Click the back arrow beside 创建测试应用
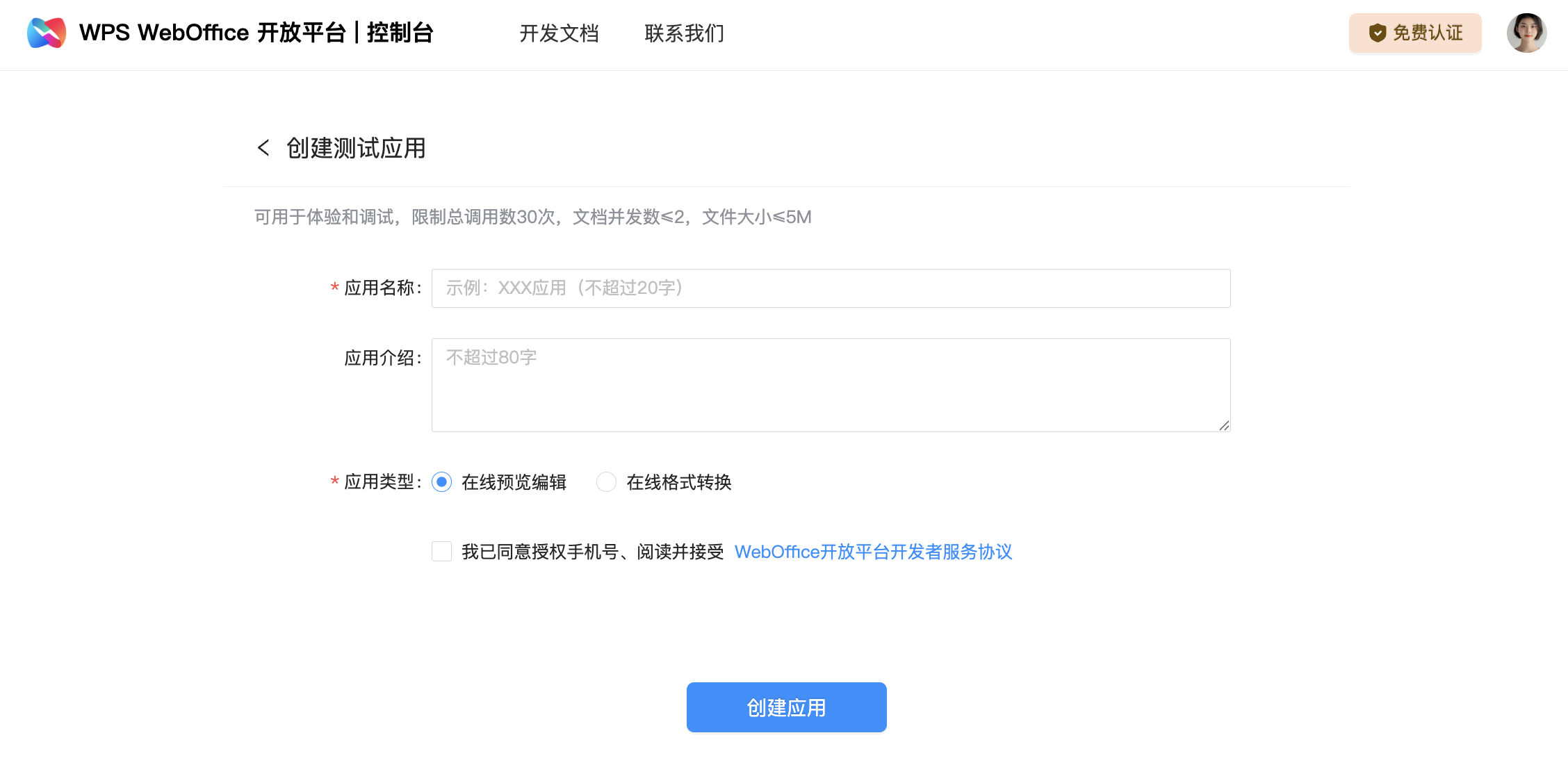 coord(263,148)
